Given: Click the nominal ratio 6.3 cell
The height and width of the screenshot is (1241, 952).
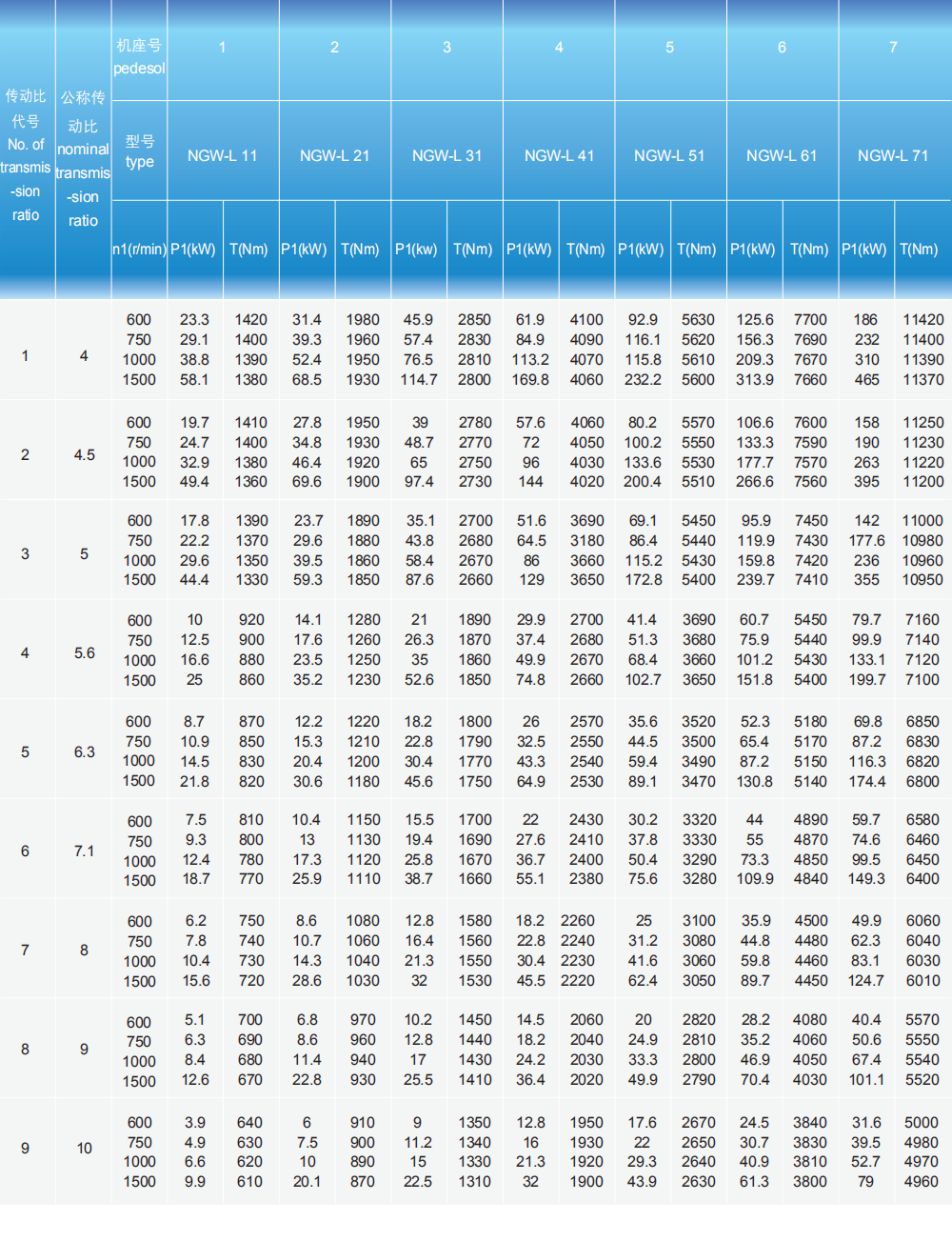Looking at the screenshot, I should tap(84, 751).
